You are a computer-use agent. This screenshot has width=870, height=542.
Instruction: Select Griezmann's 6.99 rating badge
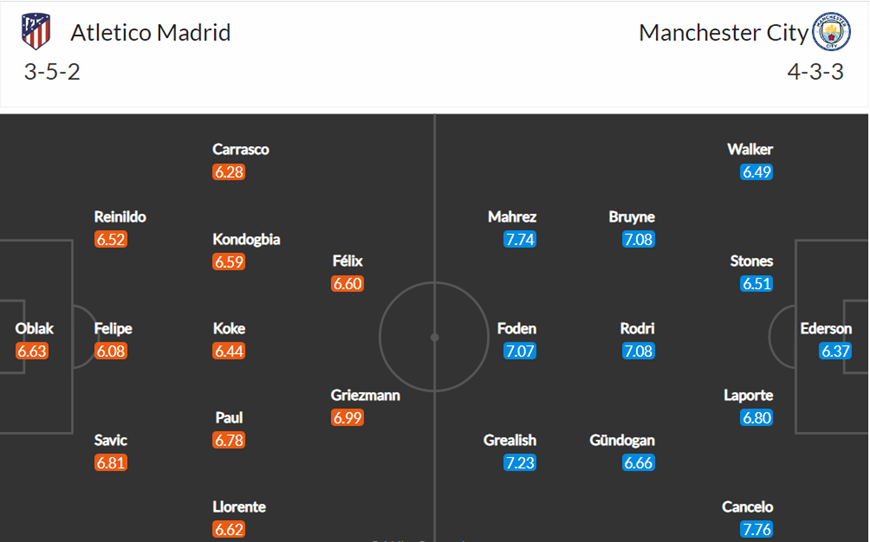coord(347,418)
